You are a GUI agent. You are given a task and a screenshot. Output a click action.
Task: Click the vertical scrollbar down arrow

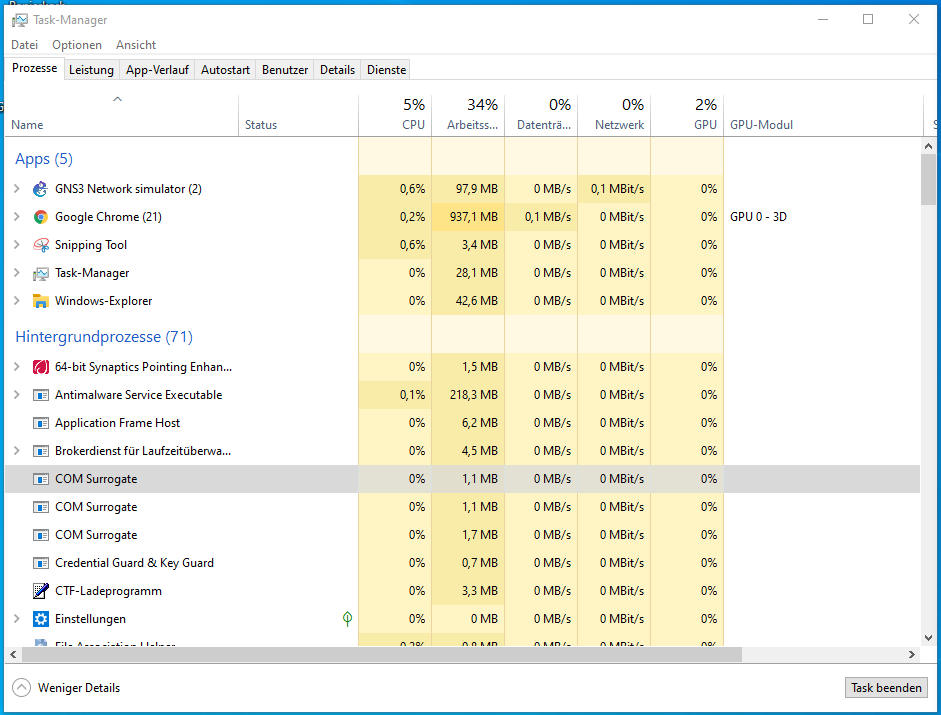tap(928, 638)
